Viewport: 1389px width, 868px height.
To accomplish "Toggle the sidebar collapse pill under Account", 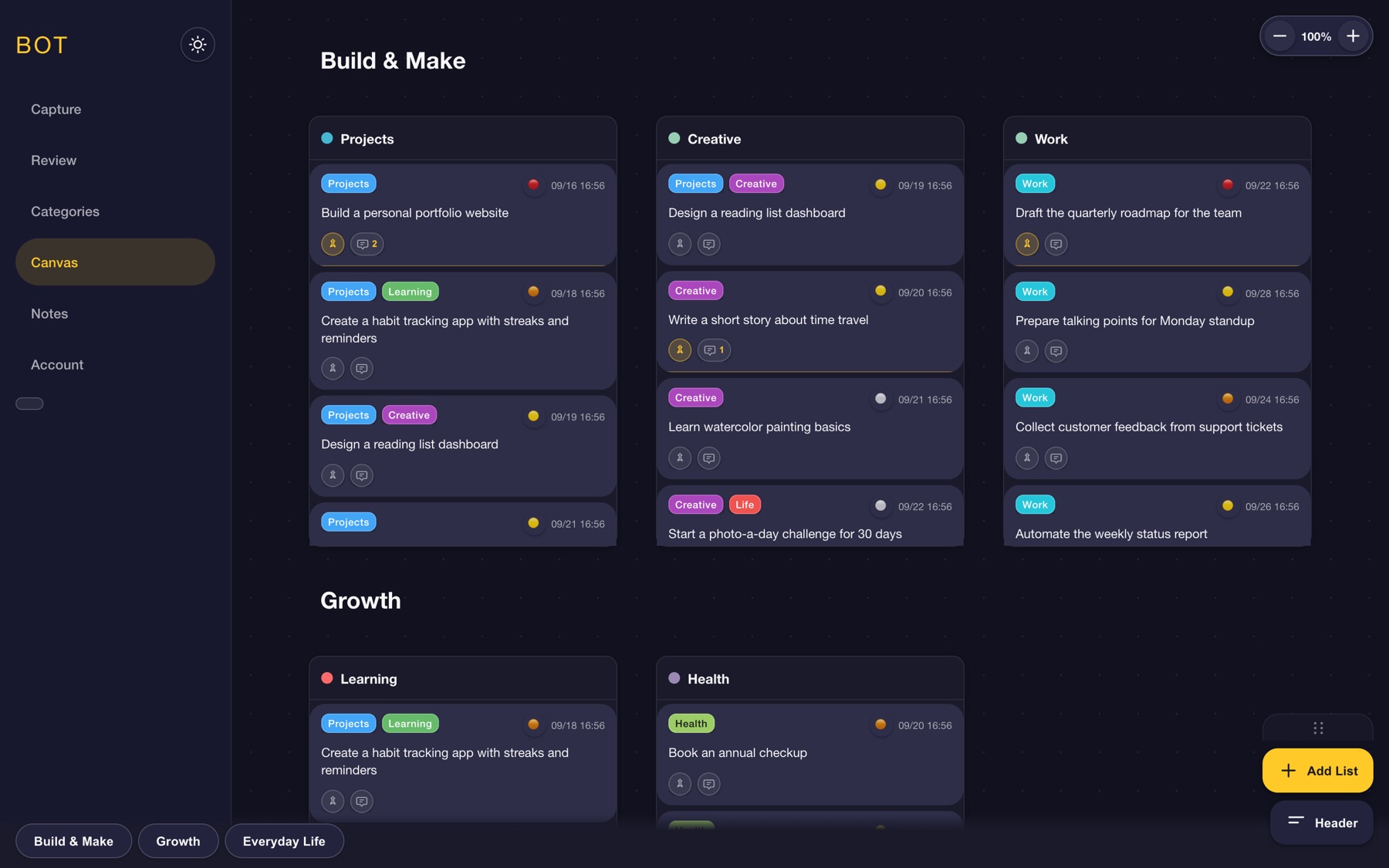I will tap(29, 404).
